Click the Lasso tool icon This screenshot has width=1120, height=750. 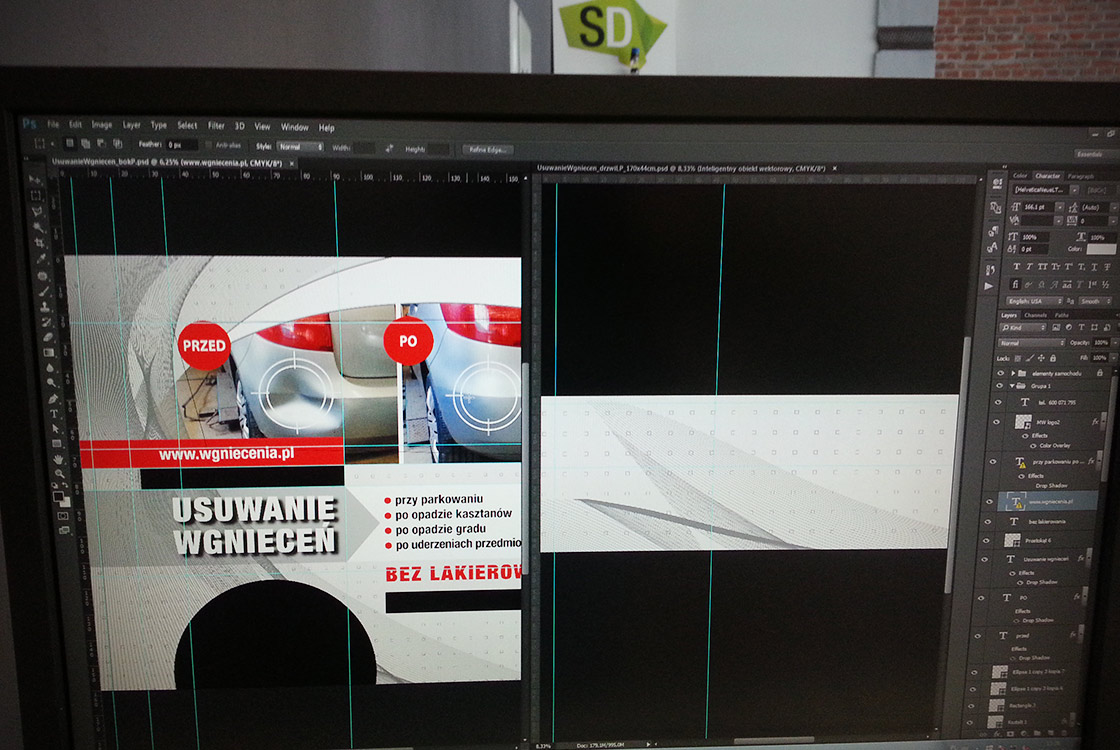tap(37, 211)
